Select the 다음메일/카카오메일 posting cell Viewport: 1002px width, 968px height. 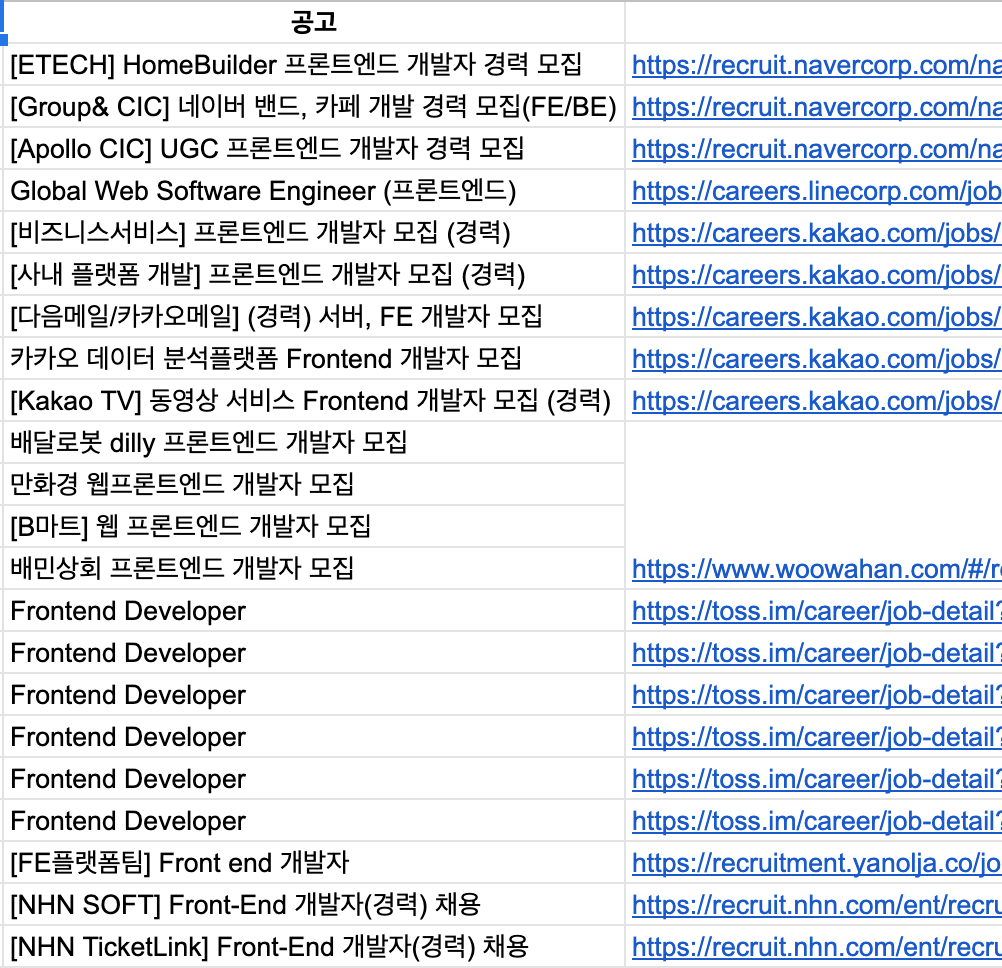314,317
